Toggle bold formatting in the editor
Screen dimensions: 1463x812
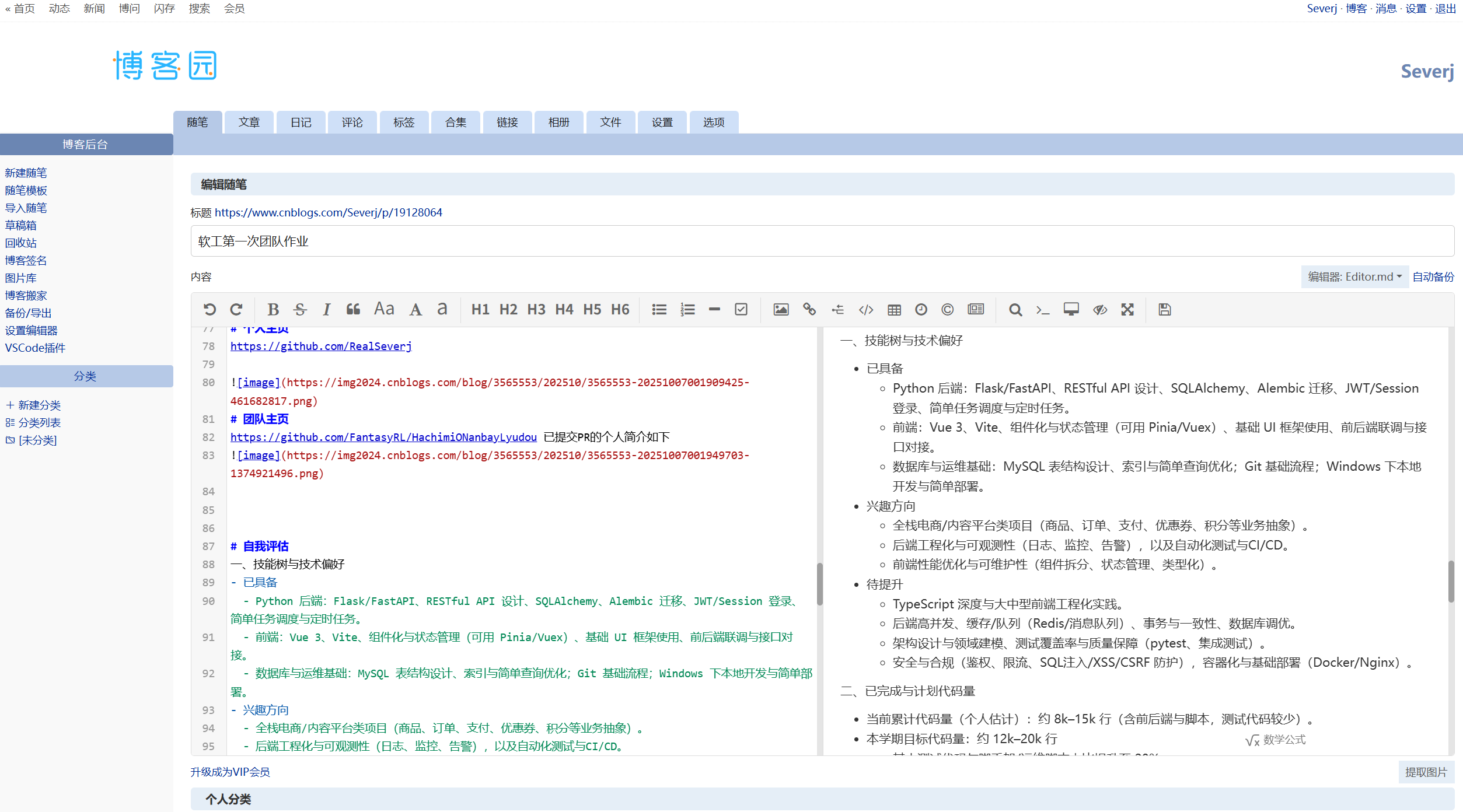[x=273, y=310]
